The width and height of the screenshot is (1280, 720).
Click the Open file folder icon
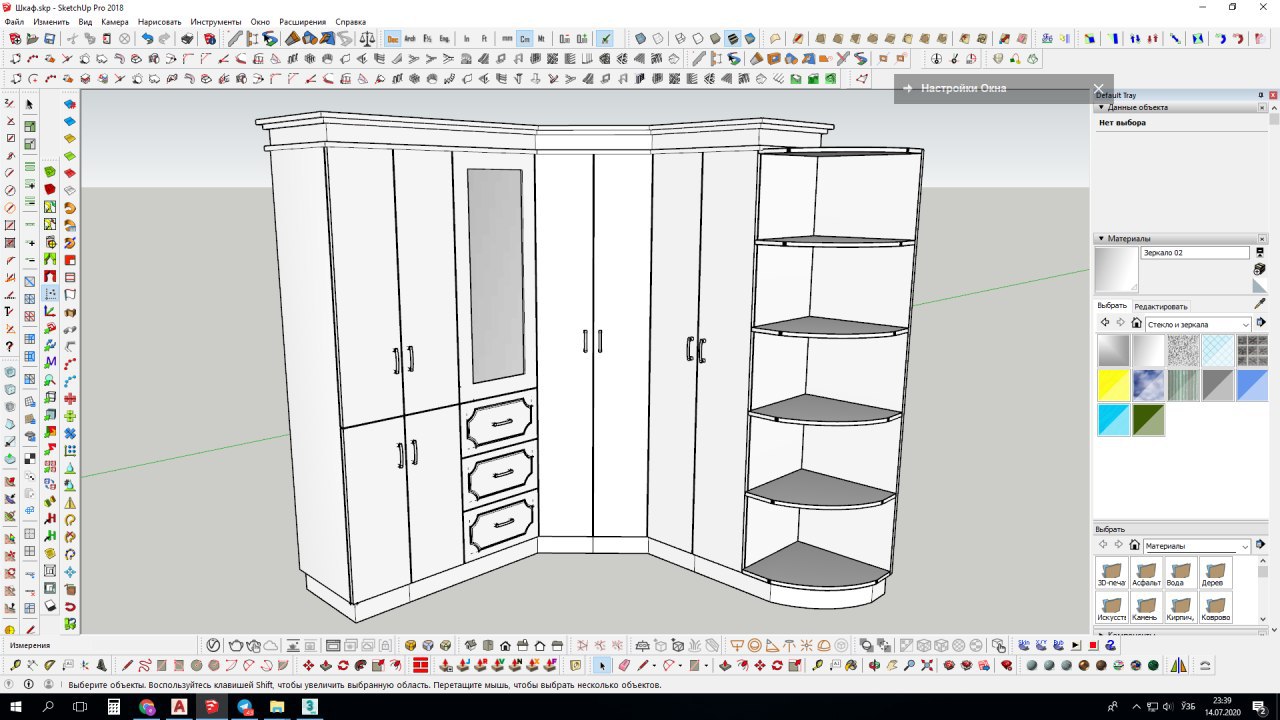32,39
